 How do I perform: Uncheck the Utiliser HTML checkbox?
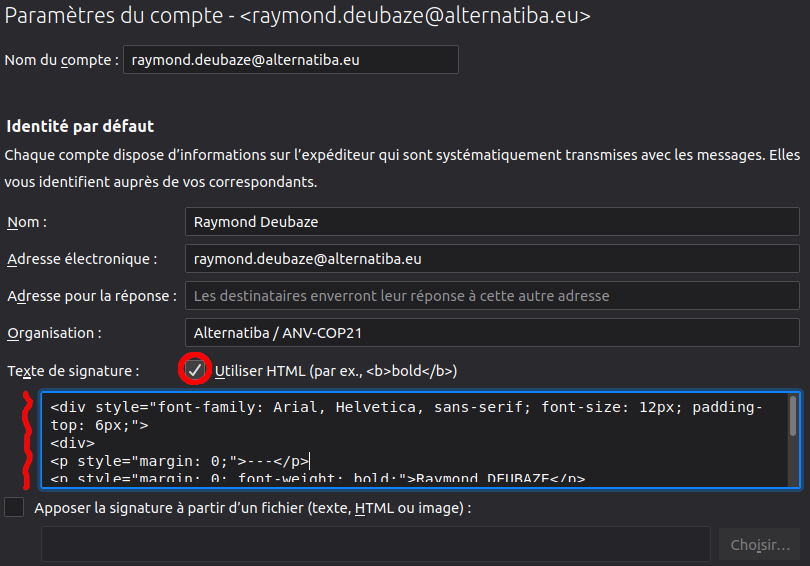pos(195,370)
